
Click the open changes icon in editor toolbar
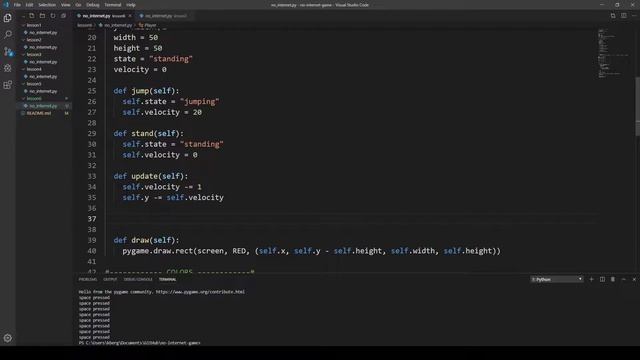[613, 16]
